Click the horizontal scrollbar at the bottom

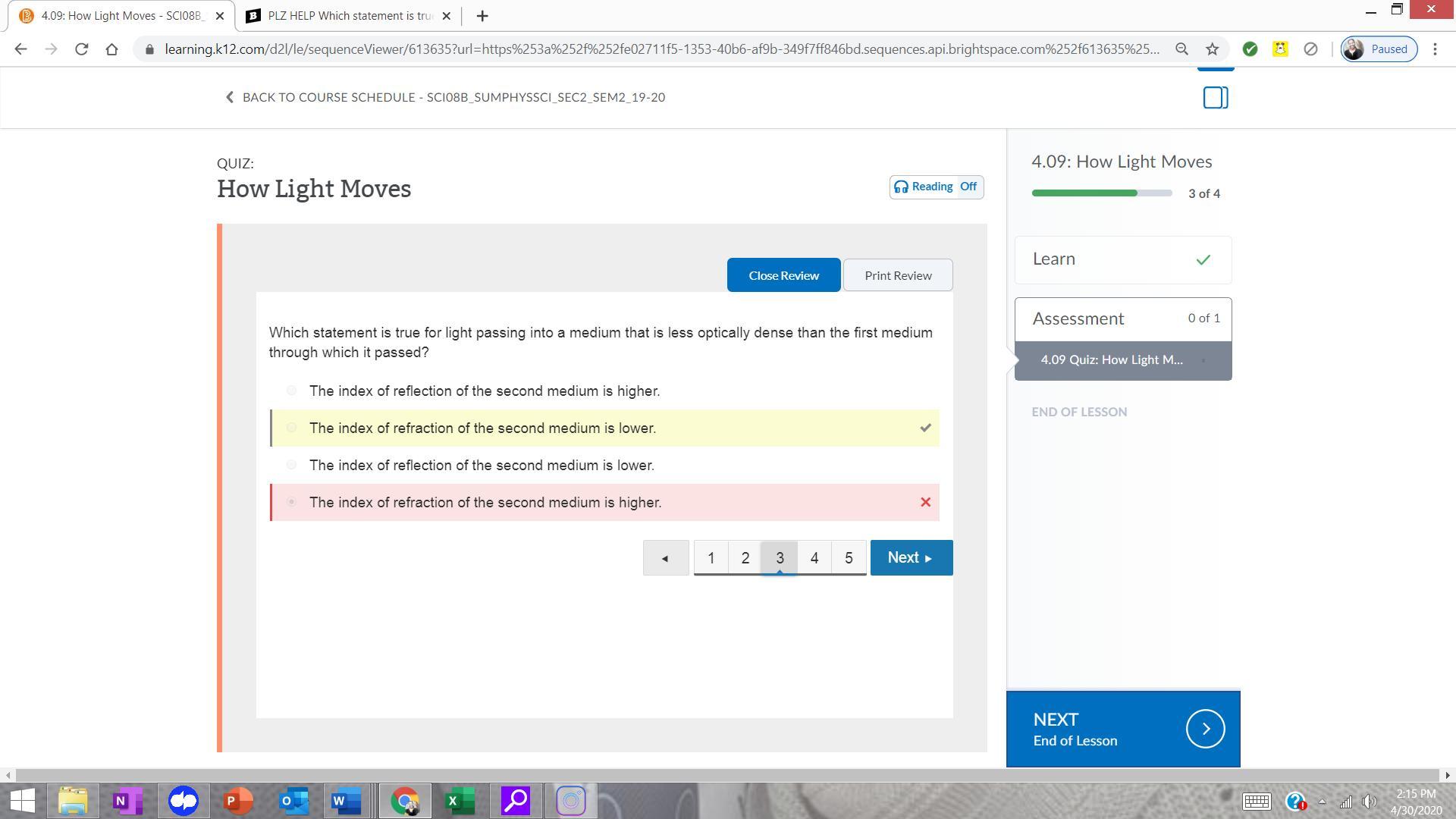click(x=726, y=775)
